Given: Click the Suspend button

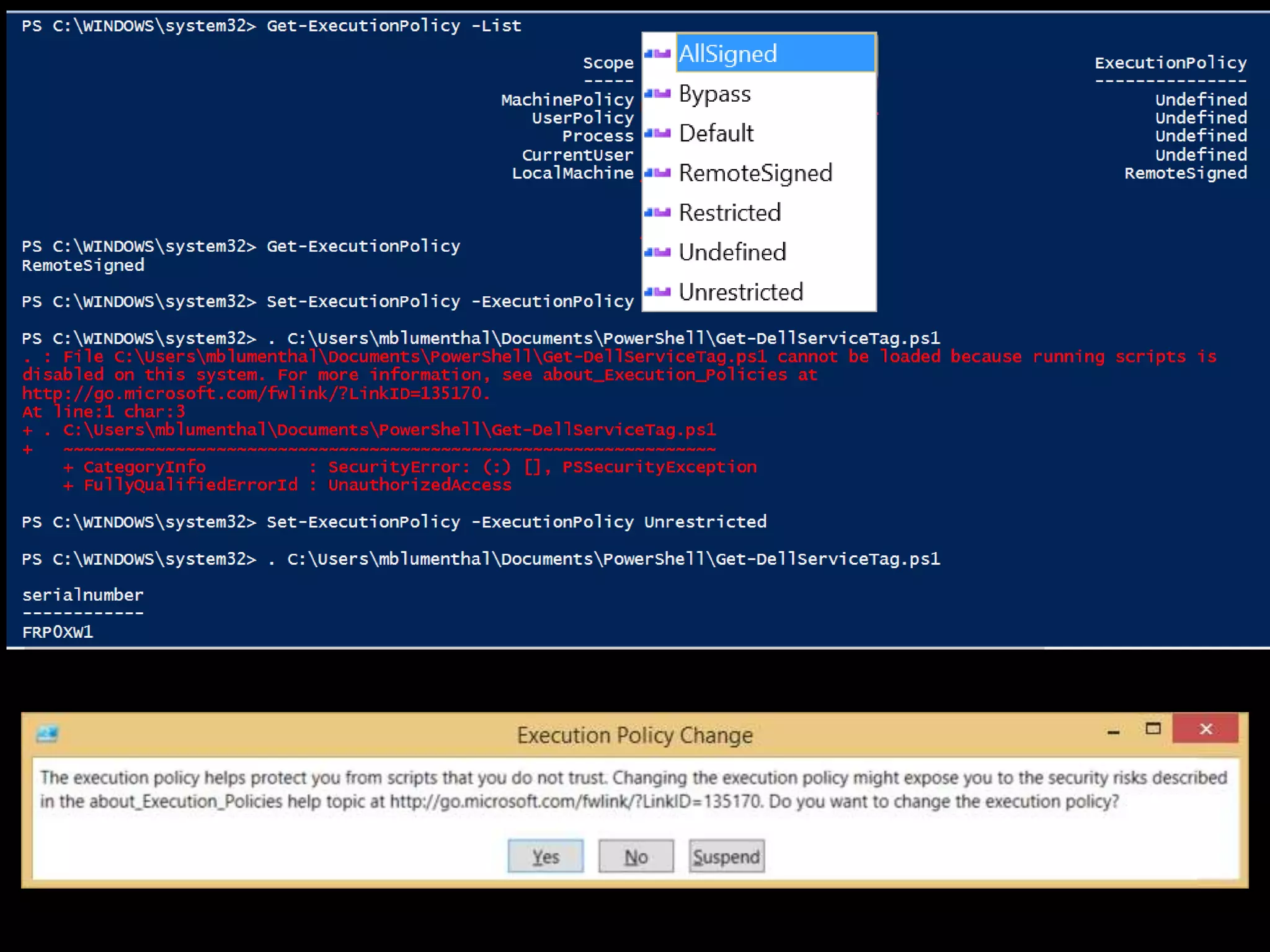Looking at the screenshot, I should pos(726,857).
